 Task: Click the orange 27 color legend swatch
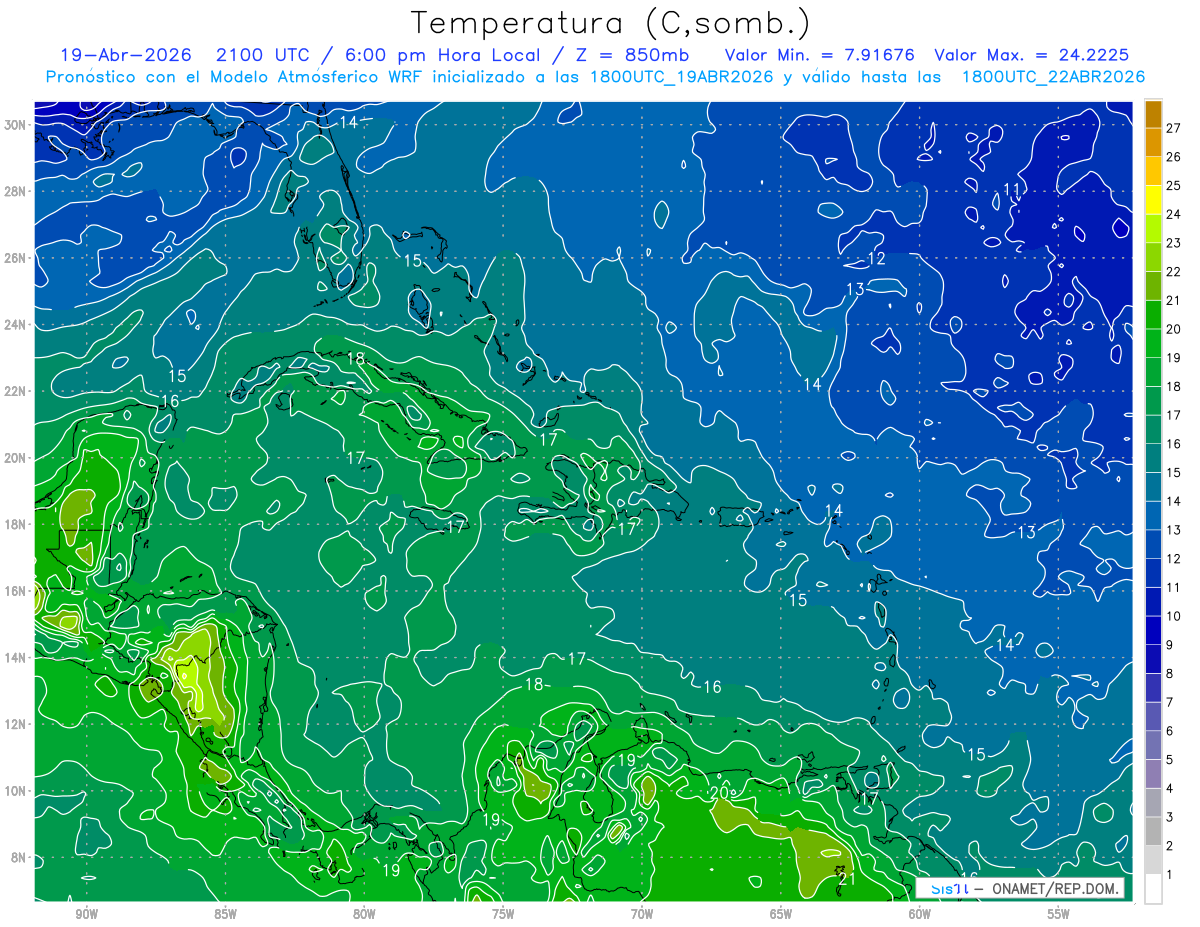tap(1153, 113)
